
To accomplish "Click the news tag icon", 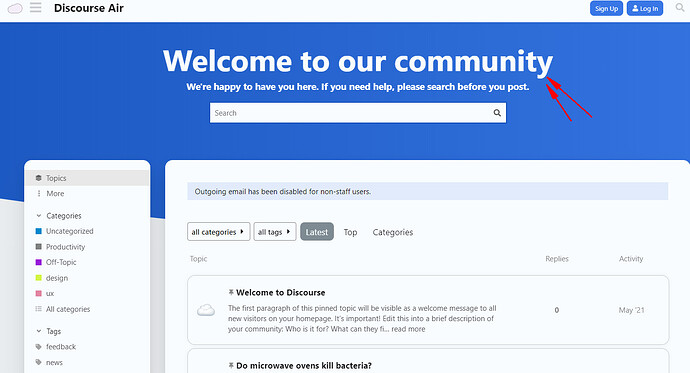I will click(x=39, y=362).
